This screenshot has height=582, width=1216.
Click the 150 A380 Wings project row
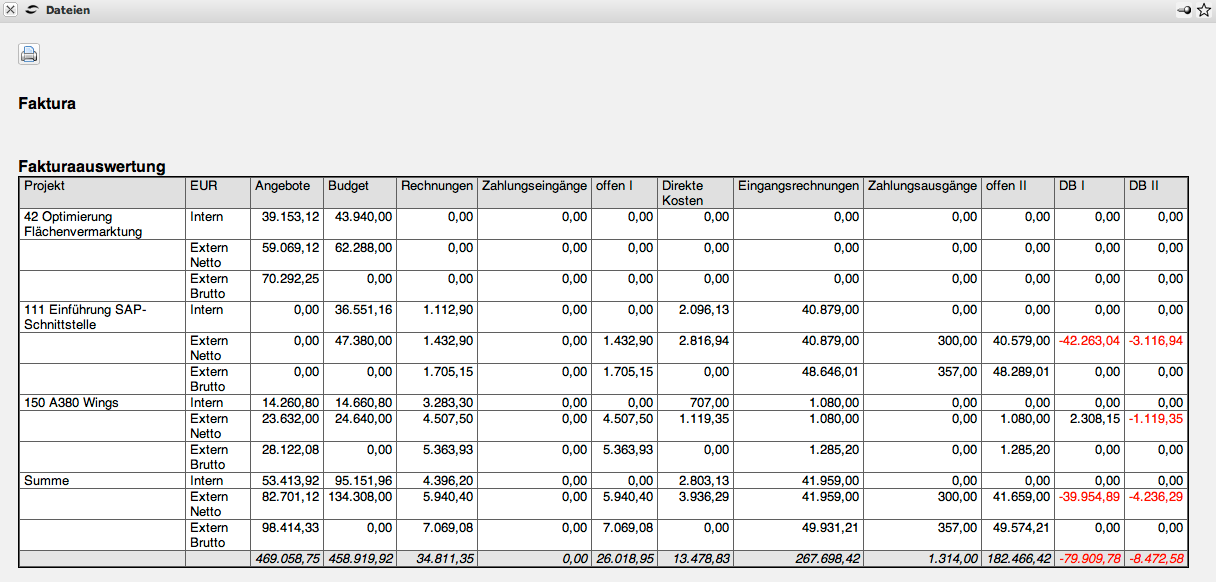pyautogui.click(x=71, y=403)
